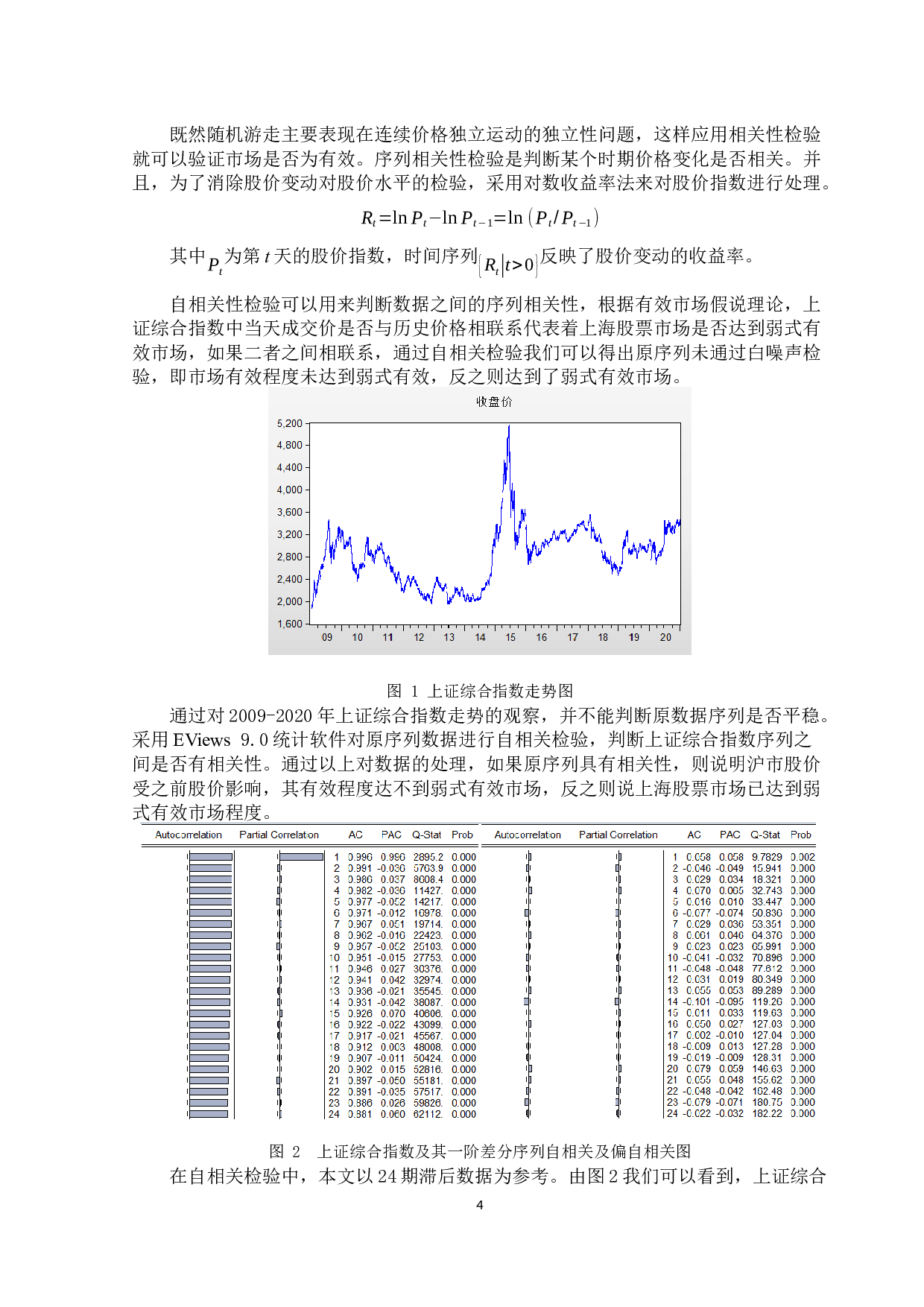
Task: Click the 3,600 y-axis label
Action: click(x=289, y=512)
